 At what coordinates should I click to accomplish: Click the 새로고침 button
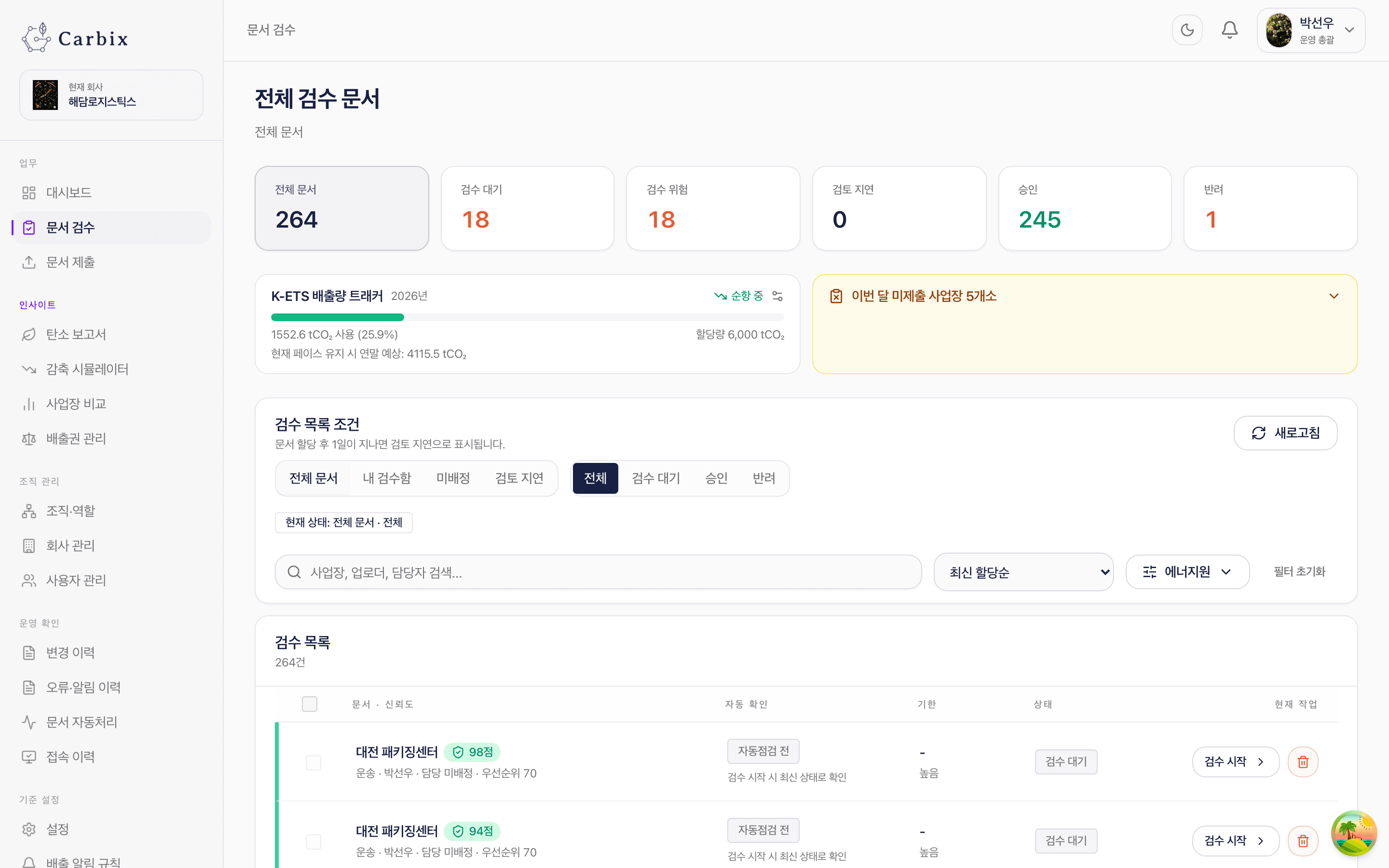point(1285,433)
